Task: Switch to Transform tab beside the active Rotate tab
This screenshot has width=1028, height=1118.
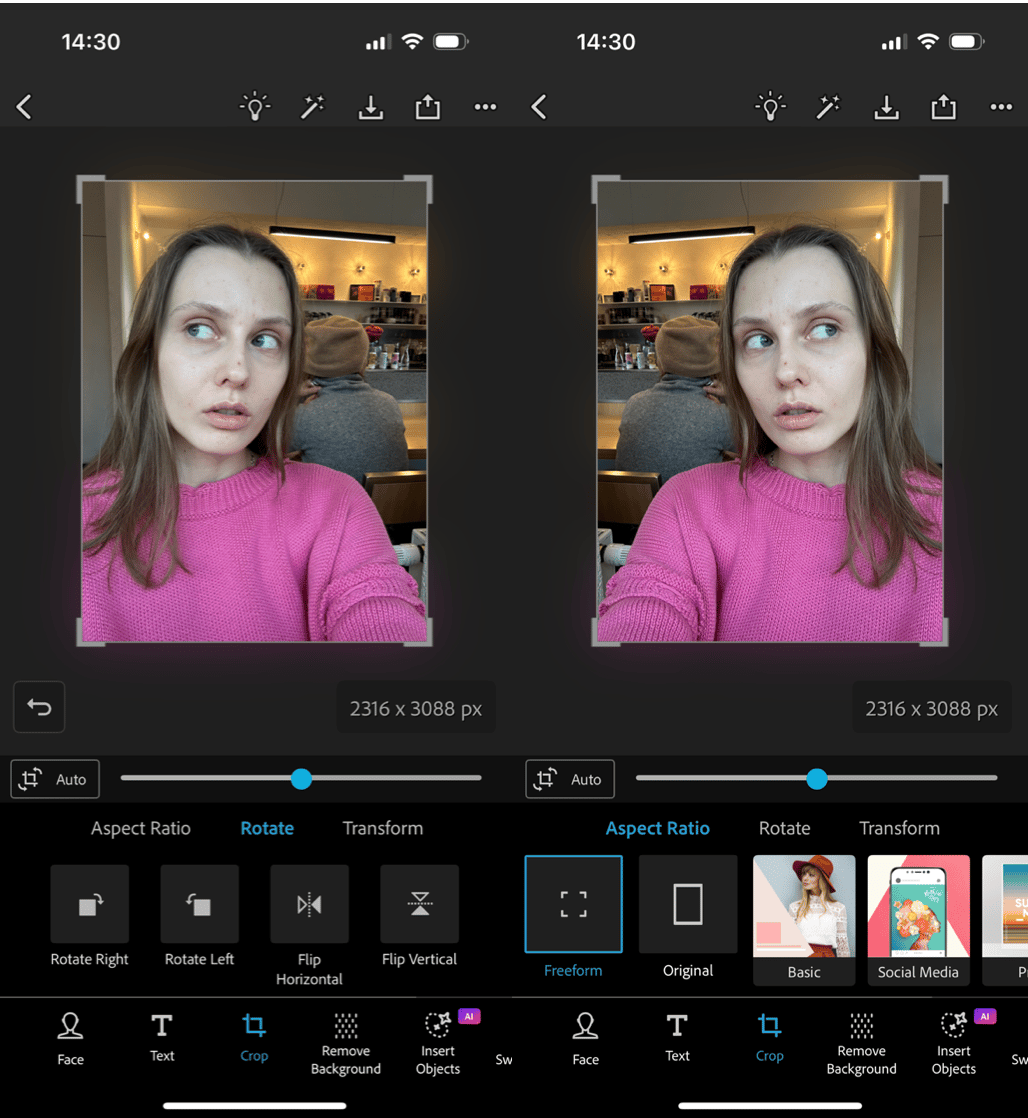Action: (382, 828)
